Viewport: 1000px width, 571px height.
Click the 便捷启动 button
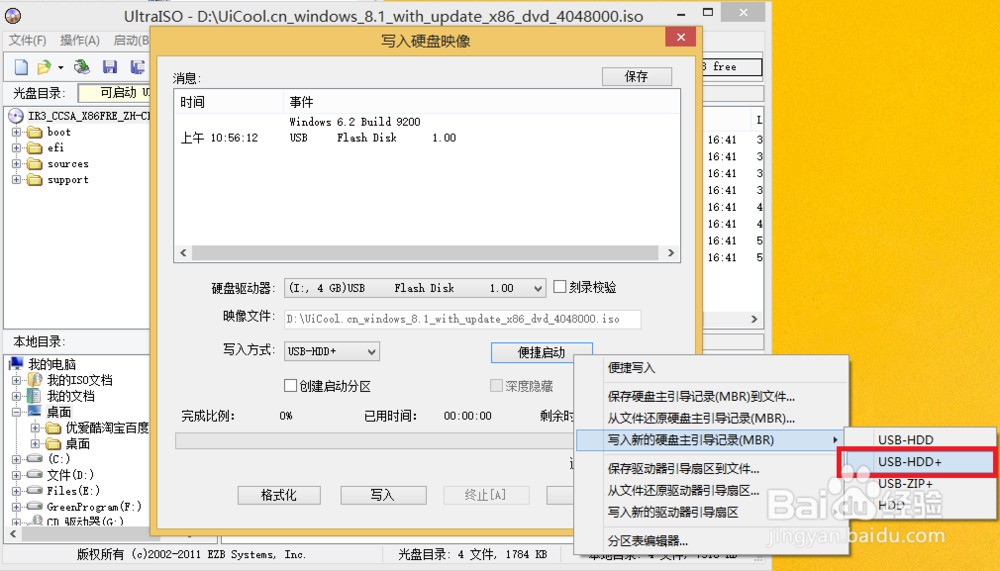point(541,353)
